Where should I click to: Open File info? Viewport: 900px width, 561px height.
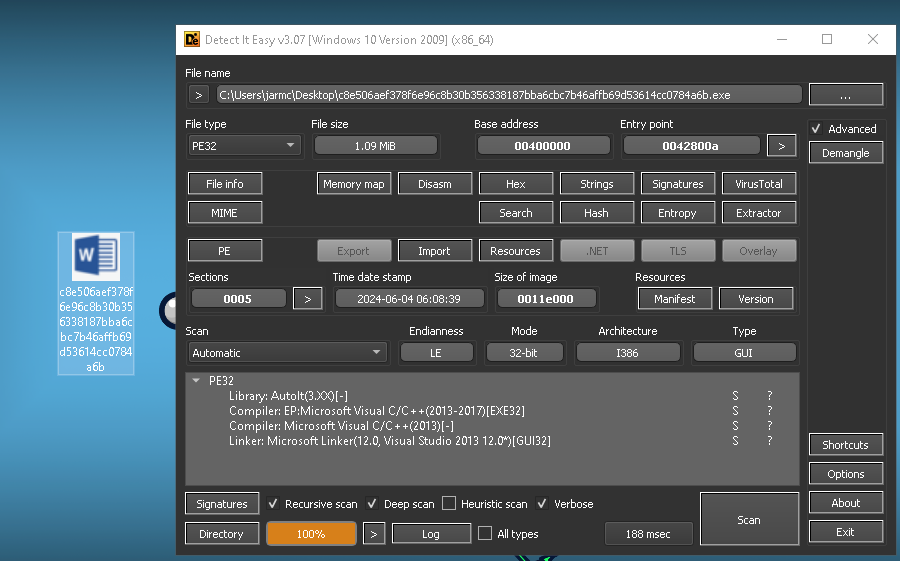[225, 184]
